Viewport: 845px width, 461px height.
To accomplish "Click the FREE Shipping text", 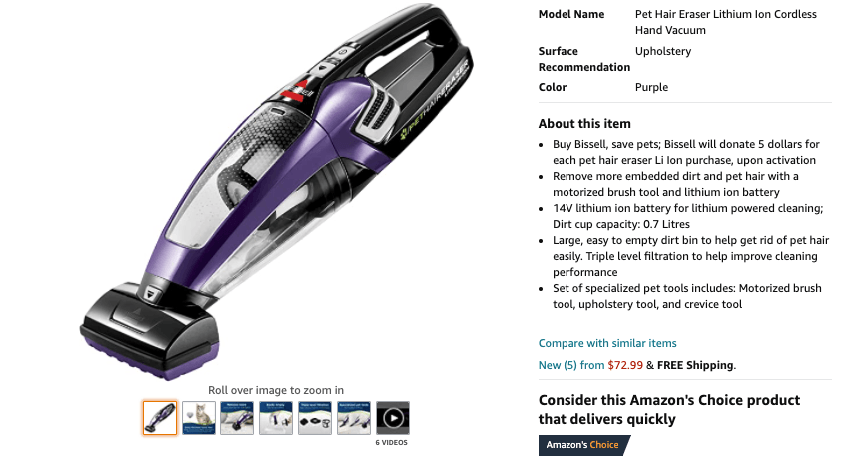I will [696, 365].
